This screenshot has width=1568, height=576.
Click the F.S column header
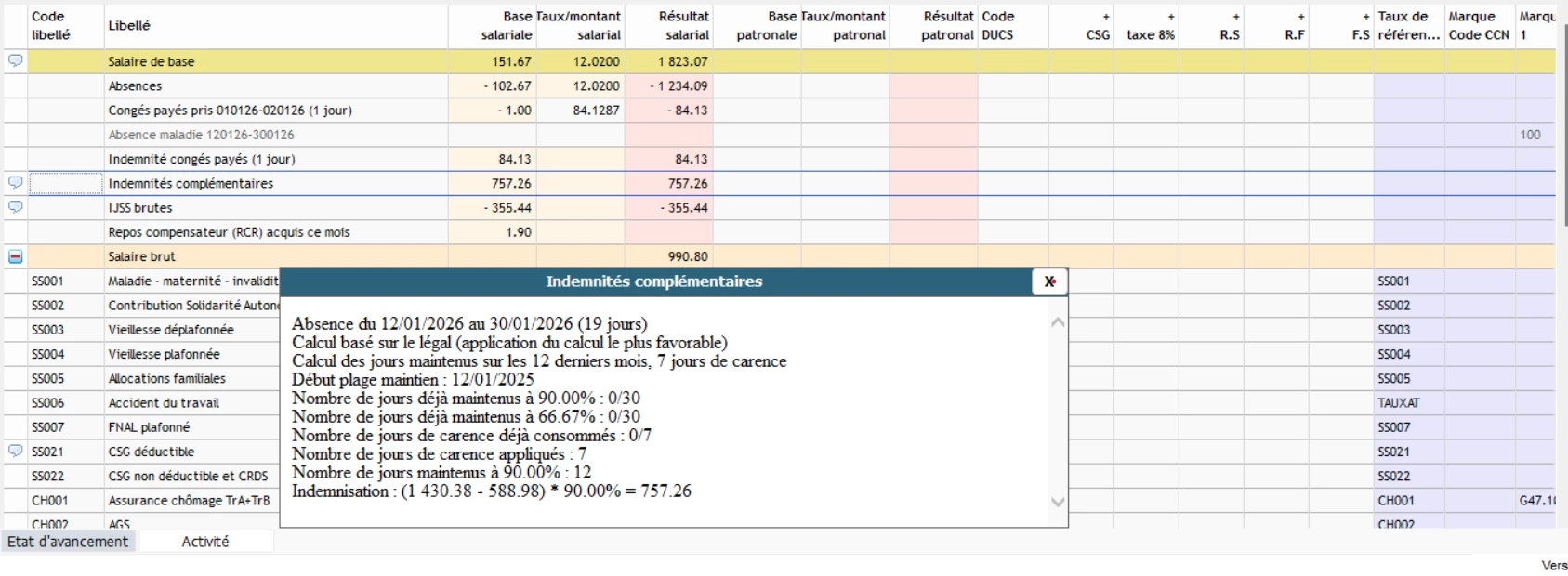tap(1341, 26)
